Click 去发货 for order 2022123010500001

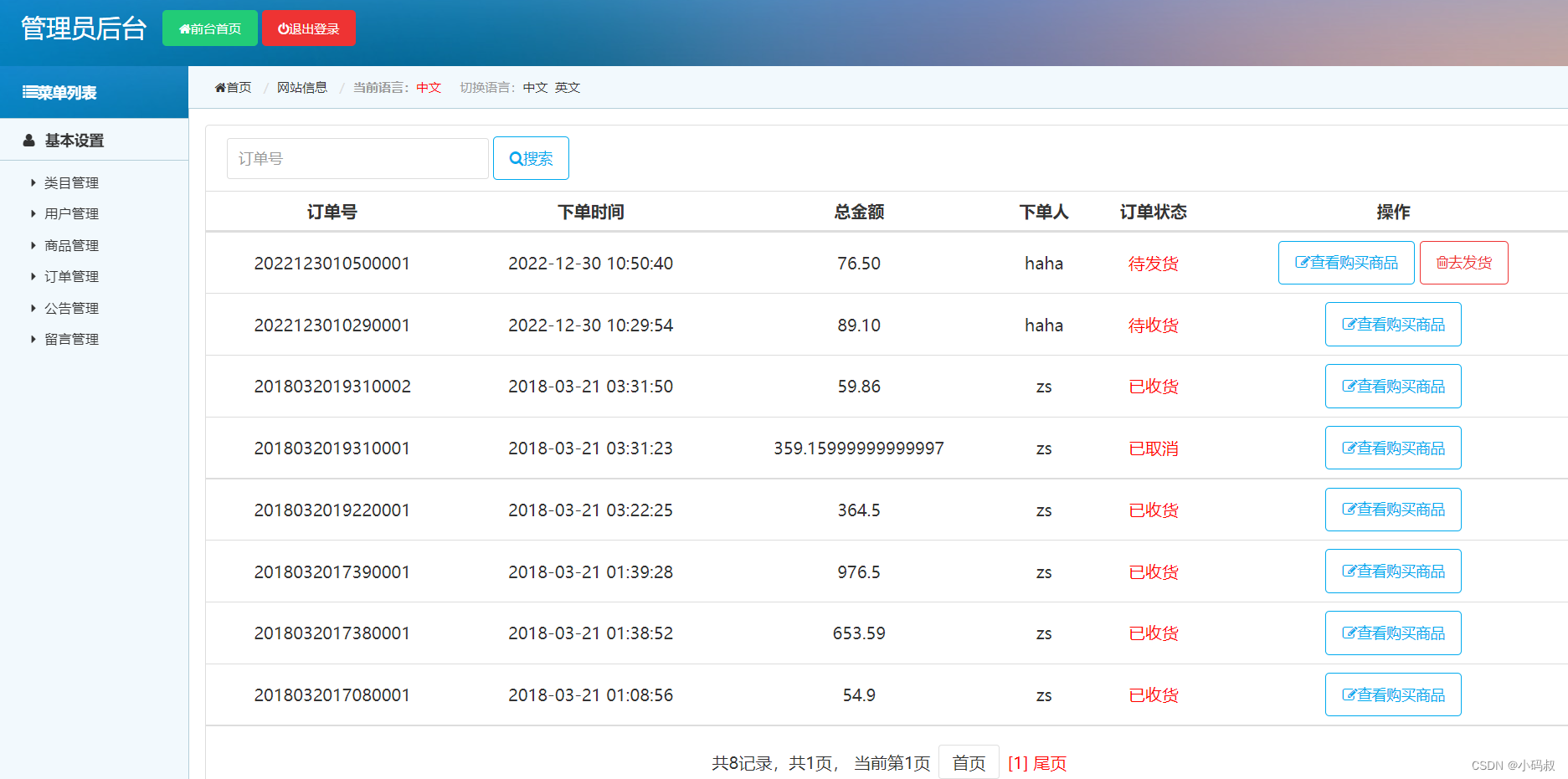pos(1464,263)
